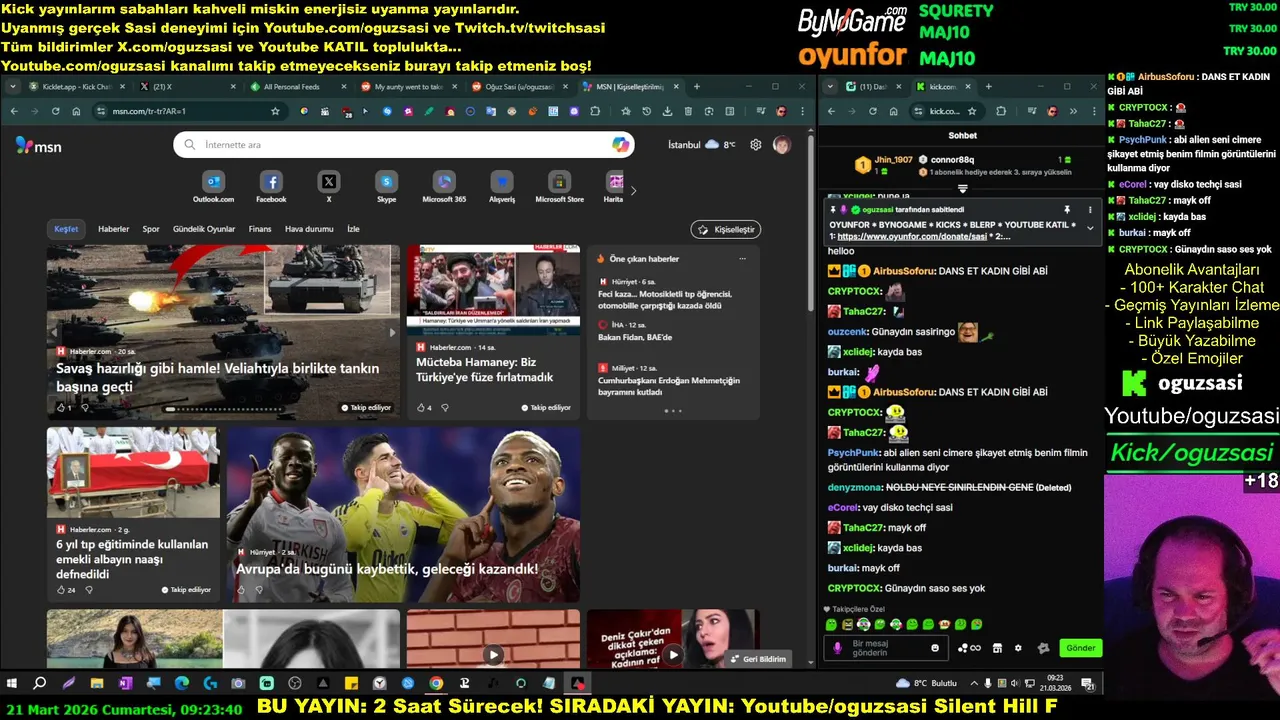Click the Copilot icon in MSN search box

click(621, 145)
